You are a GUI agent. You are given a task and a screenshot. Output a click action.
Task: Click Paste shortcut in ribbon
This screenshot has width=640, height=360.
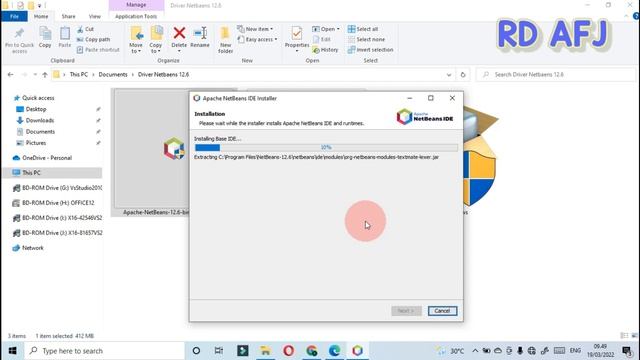[98, 49]
